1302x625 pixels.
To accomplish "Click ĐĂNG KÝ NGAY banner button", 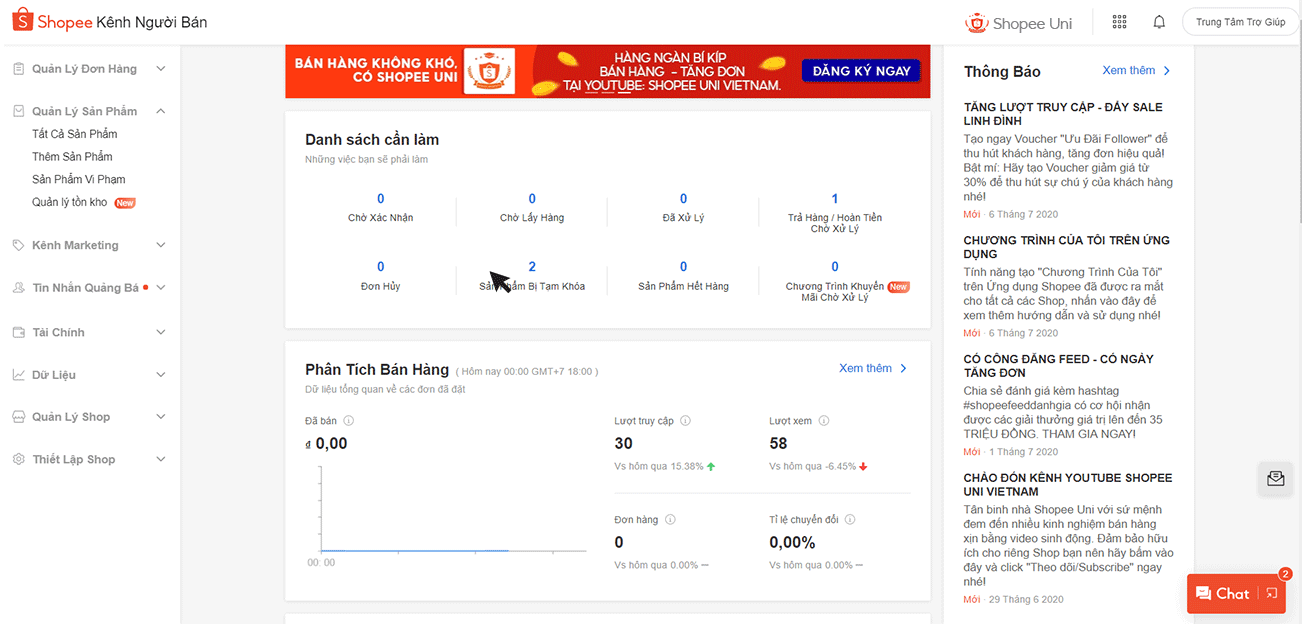I will point(860,71).
